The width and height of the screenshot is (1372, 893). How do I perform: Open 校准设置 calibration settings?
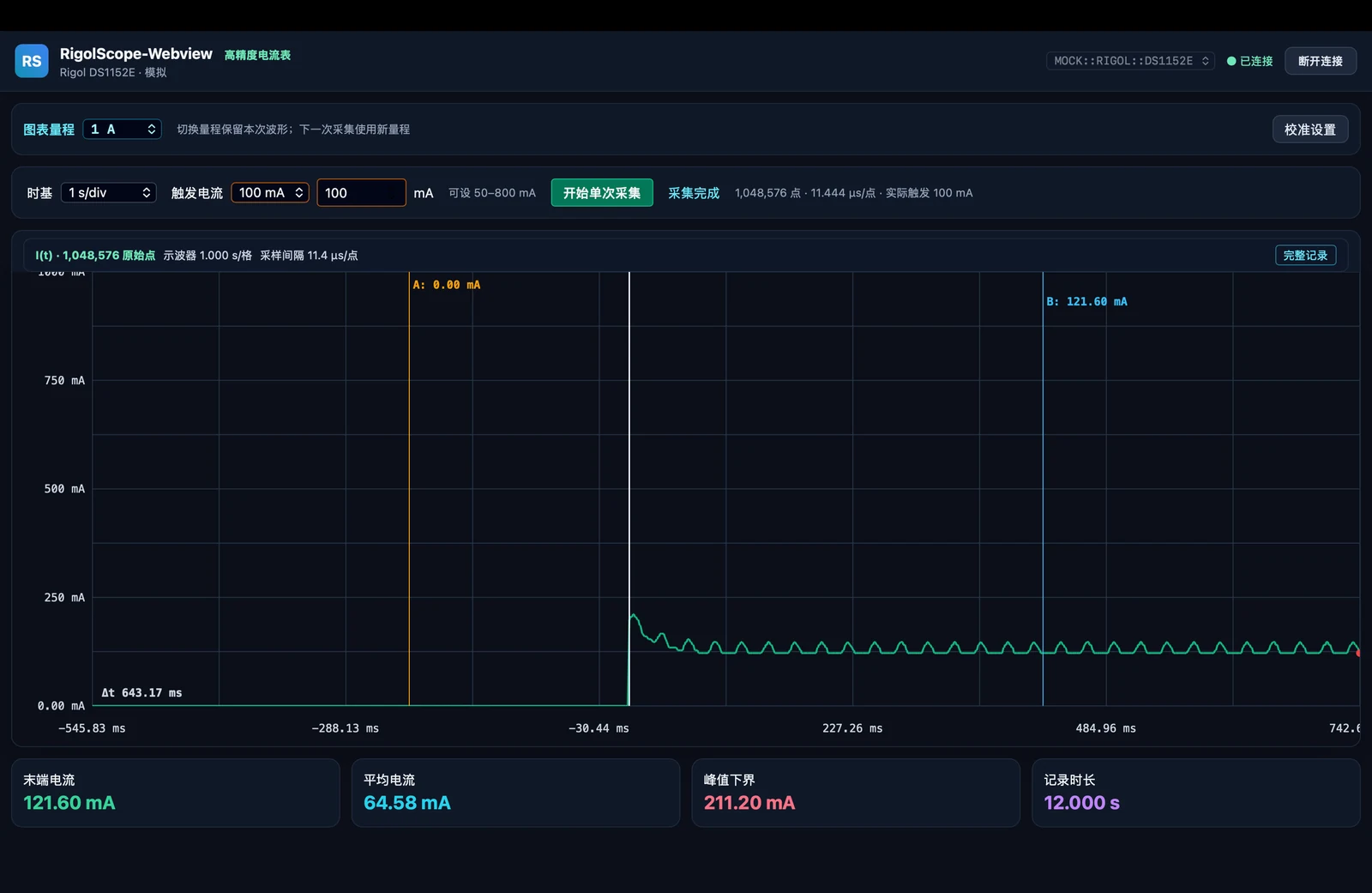click(1310, 130)
